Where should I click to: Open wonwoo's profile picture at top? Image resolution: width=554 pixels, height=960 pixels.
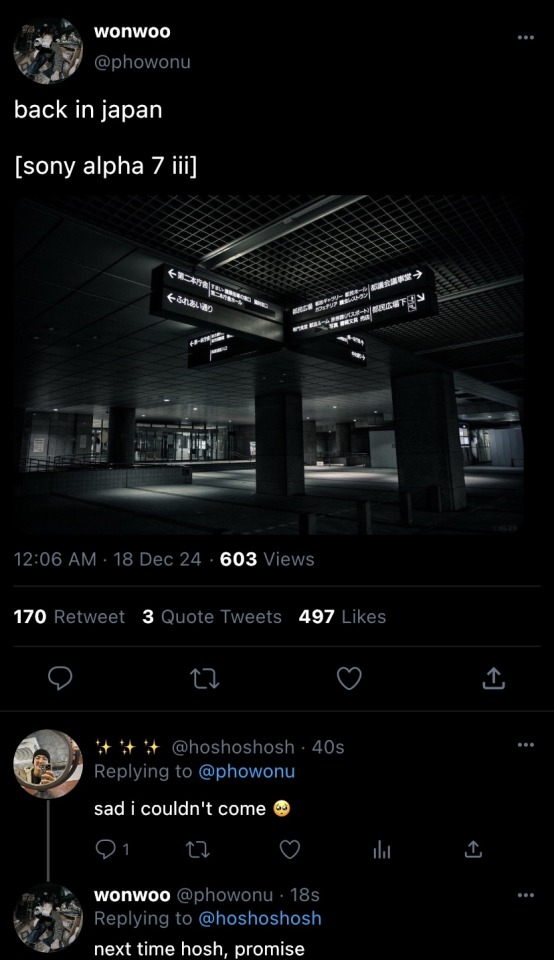[x=48, y=50]
